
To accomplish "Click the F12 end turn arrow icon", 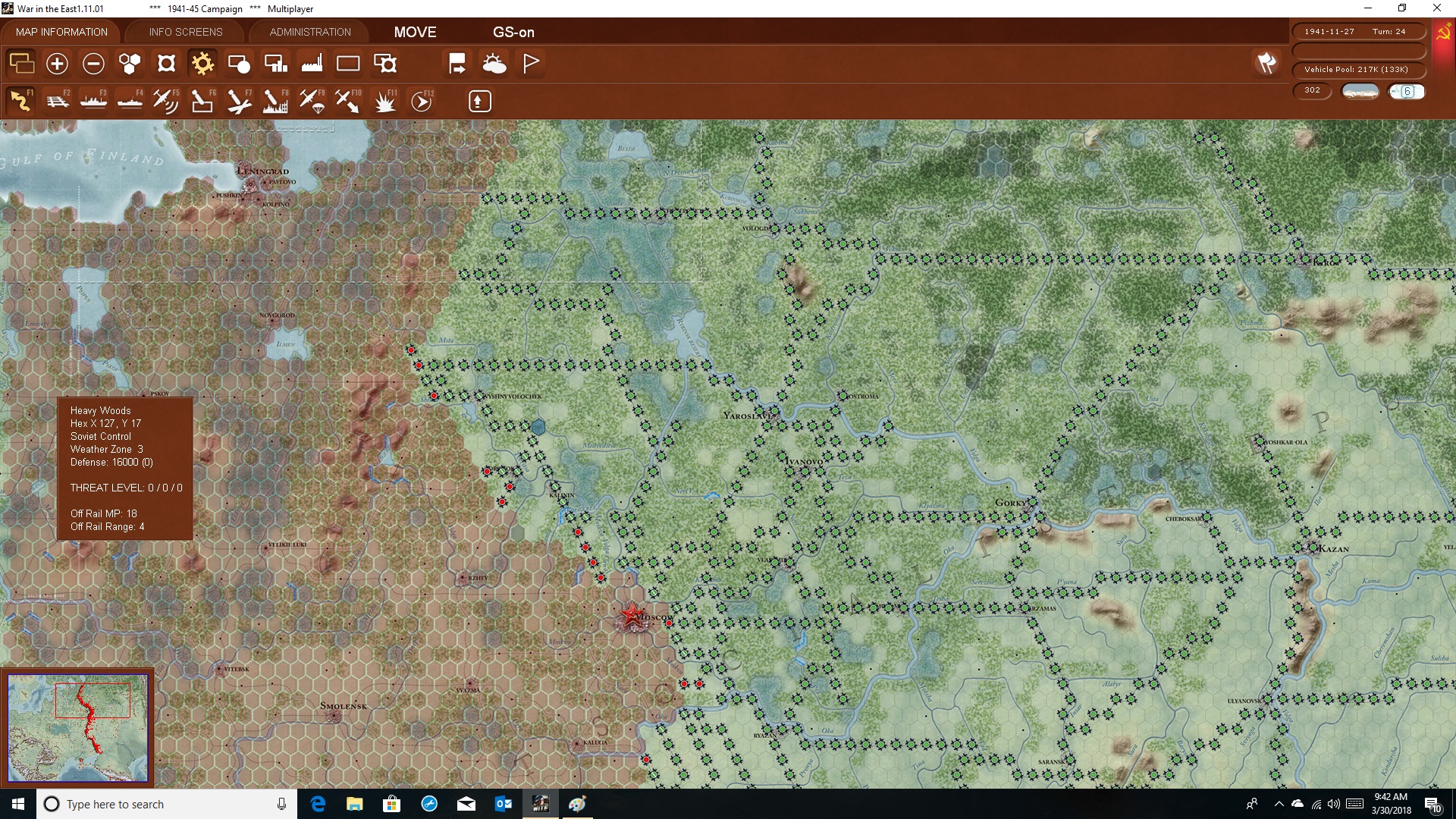I will pos(422,101).
